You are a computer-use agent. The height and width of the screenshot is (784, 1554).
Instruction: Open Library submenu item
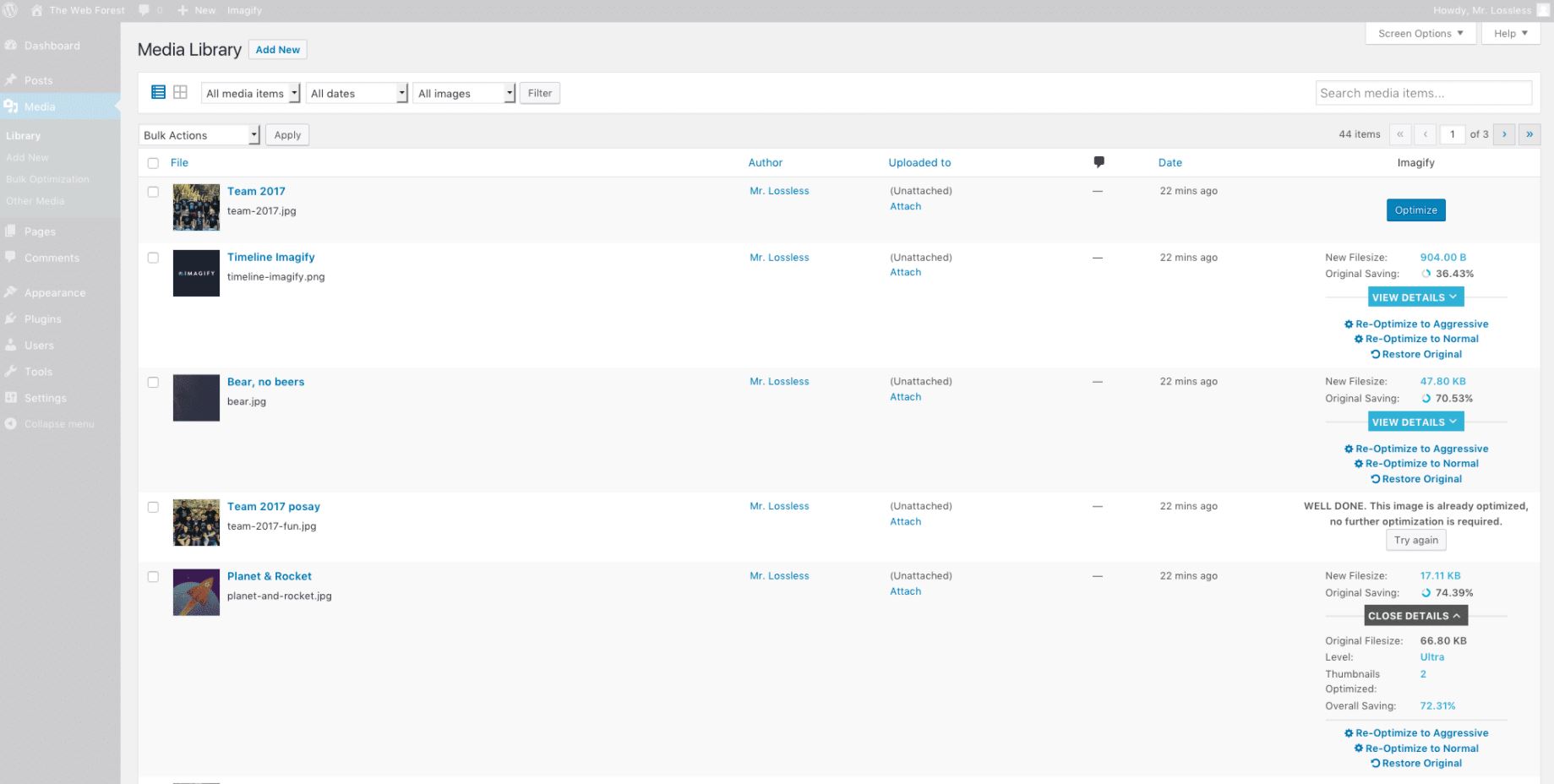tap(23, 136)
